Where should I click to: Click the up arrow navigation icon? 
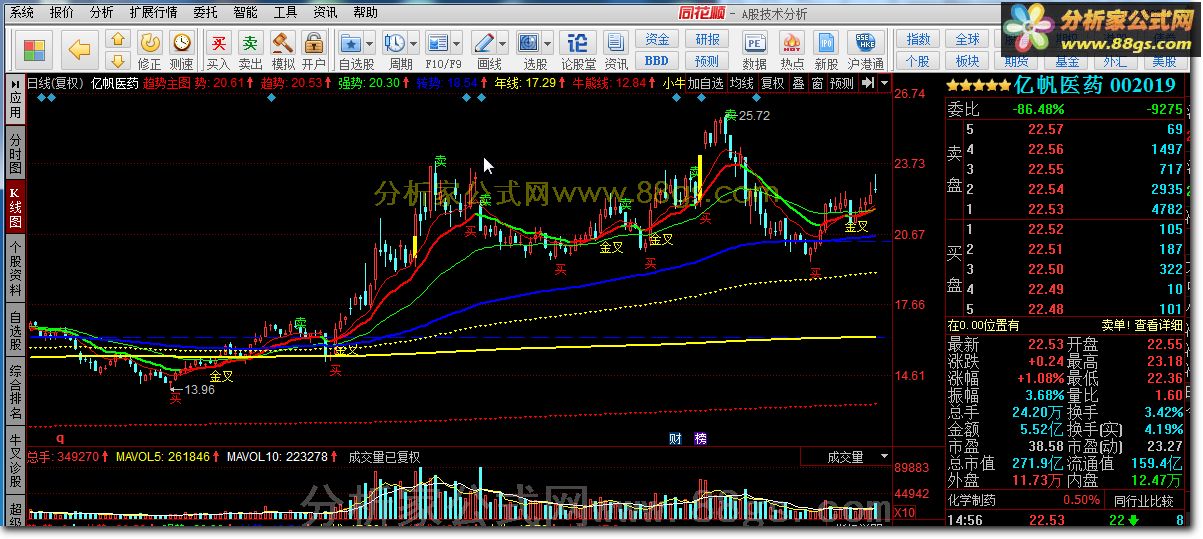coord(117,40)
